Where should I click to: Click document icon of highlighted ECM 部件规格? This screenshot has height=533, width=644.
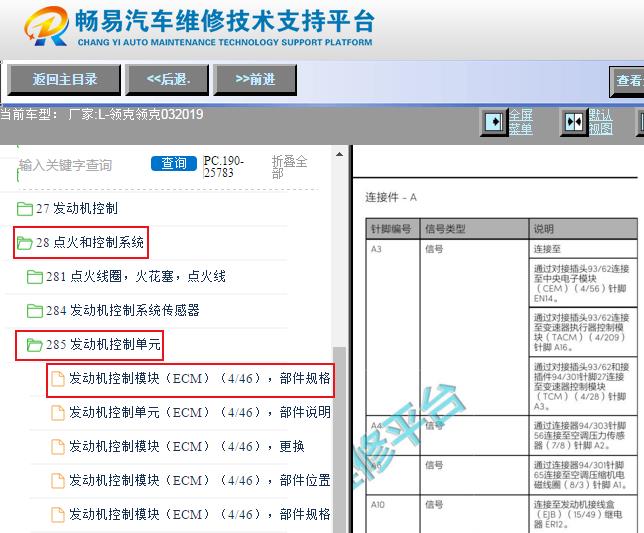tap(58, 379)
